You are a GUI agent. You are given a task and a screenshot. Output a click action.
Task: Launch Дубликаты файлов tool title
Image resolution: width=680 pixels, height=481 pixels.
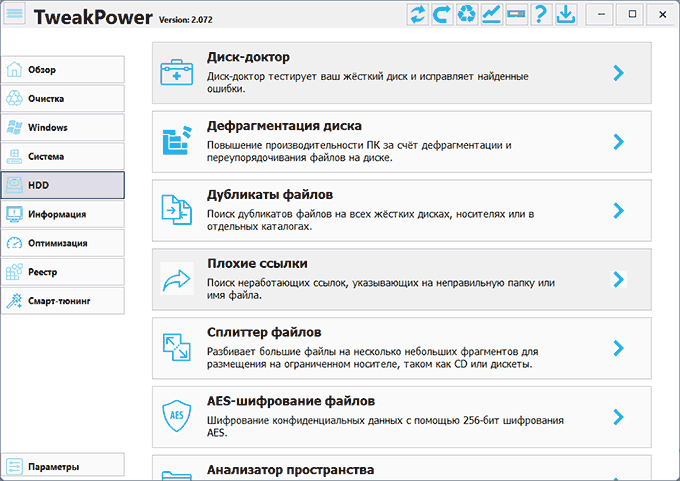[270, 195]
